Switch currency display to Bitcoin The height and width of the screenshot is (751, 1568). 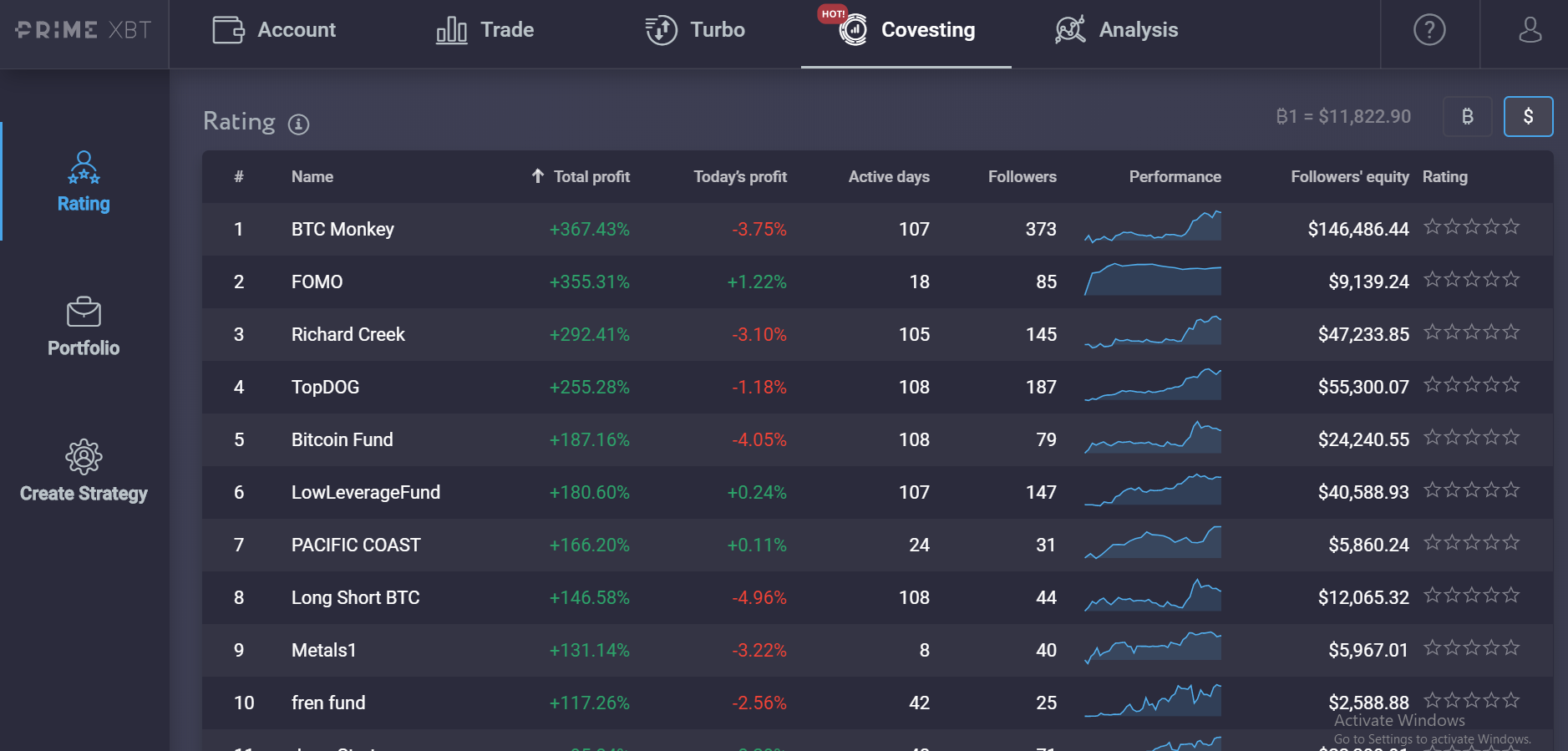(1468, 116)
